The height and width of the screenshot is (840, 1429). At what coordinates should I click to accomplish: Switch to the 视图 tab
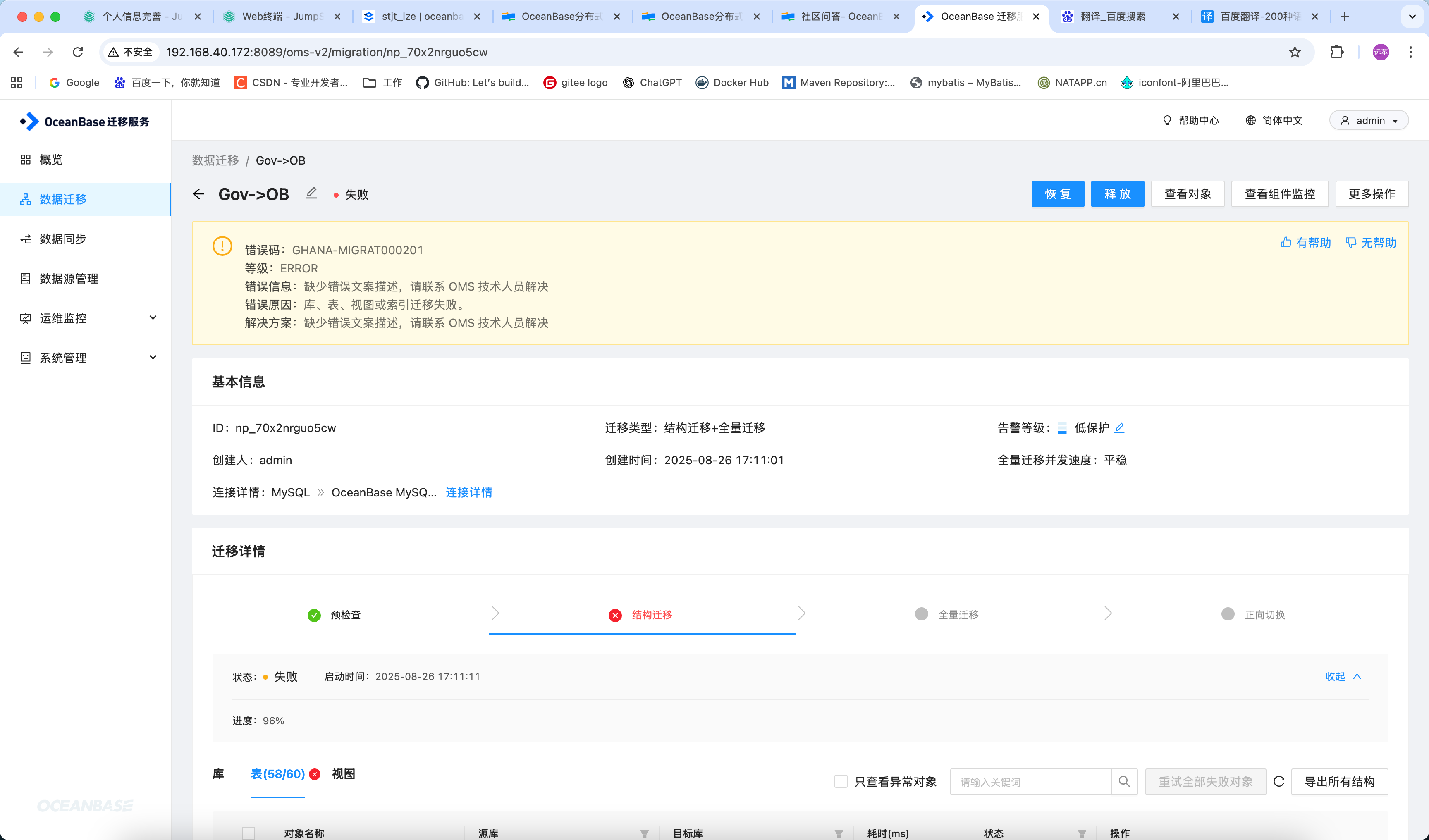pos(344,774)
